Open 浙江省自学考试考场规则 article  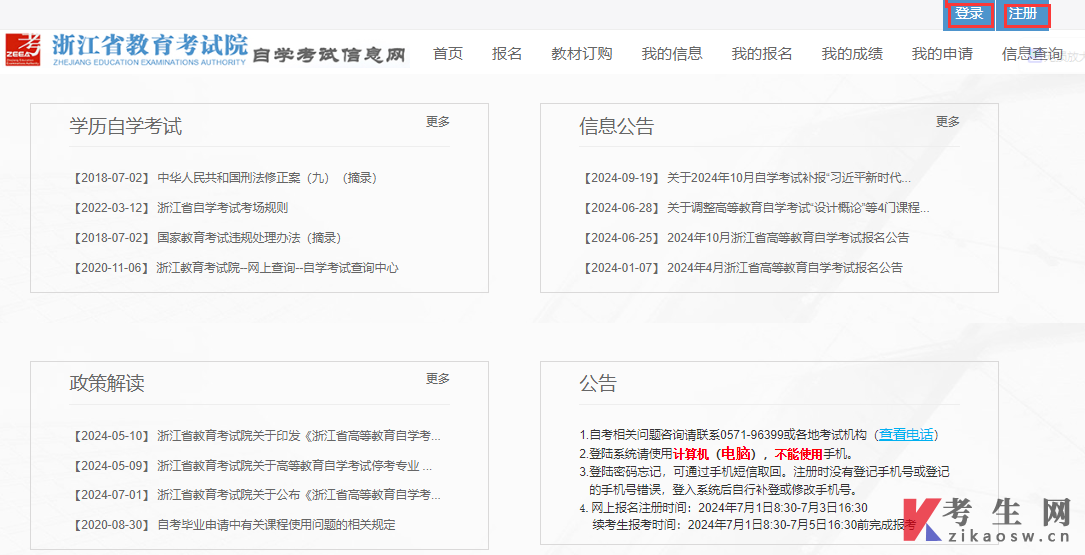(x=222, y=208)
